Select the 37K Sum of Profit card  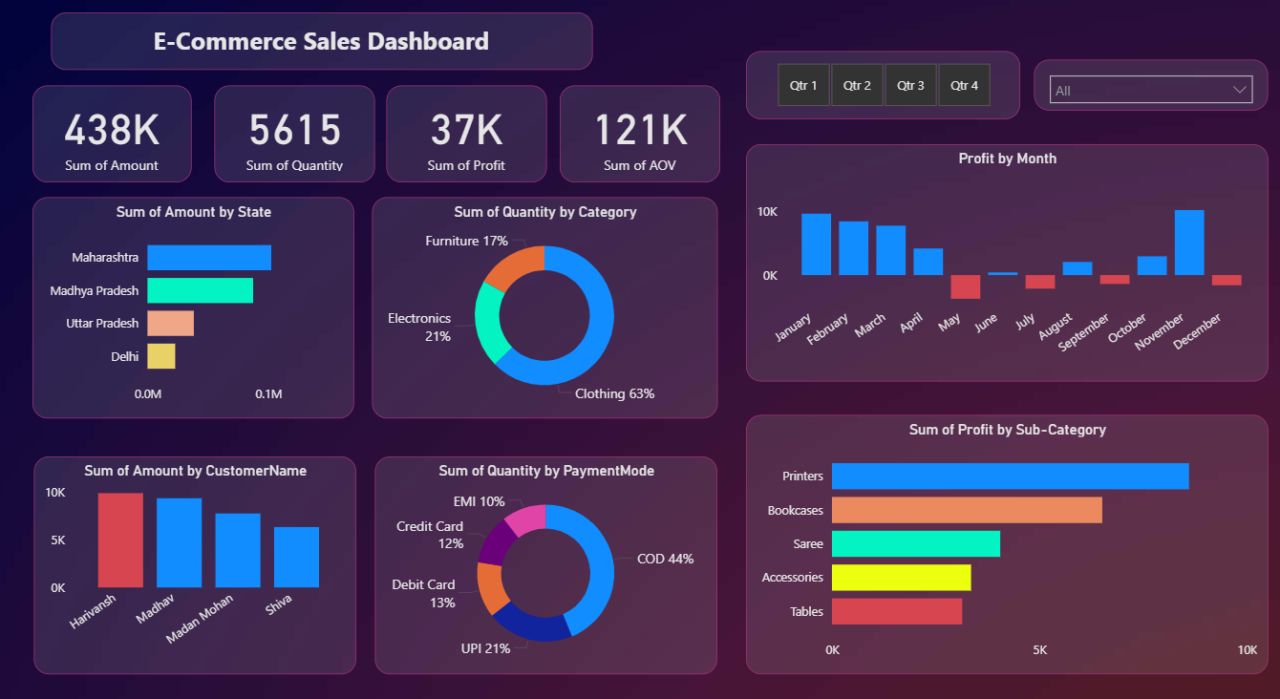point(466,134)
